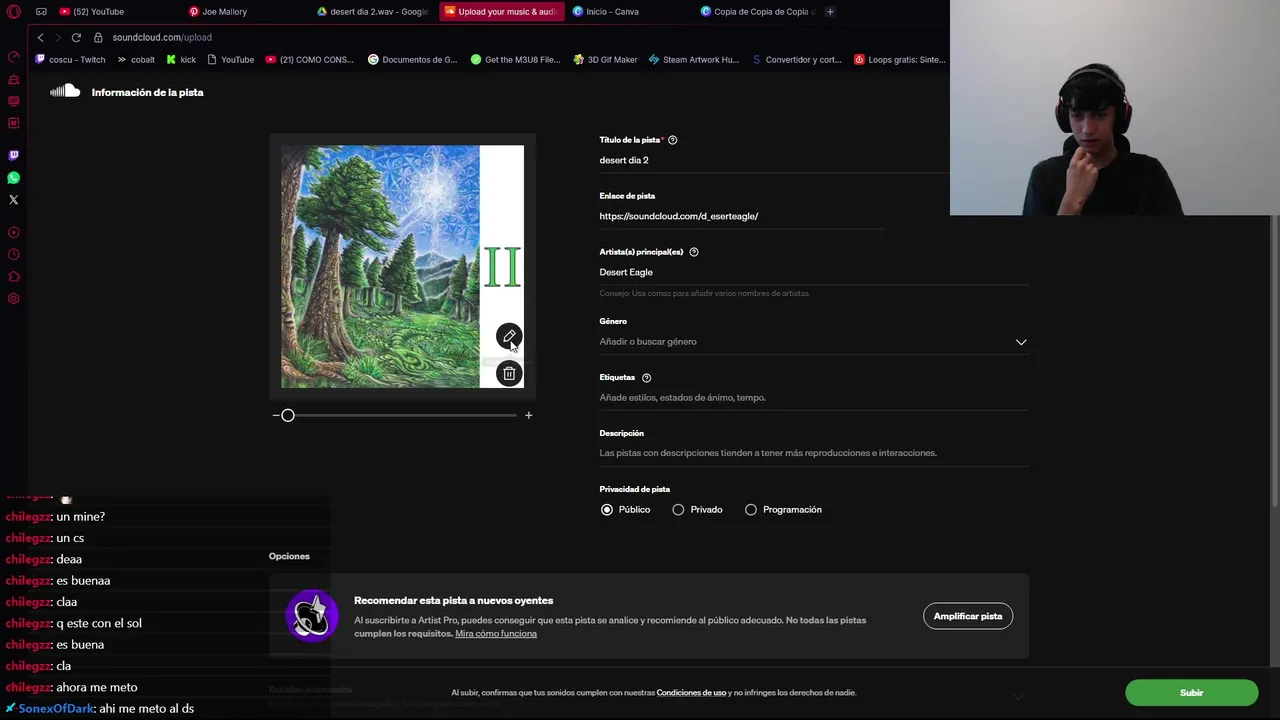Click chat message 'q este con el sol'
This screenshot has width=1280, height=720.
(99, 623)
